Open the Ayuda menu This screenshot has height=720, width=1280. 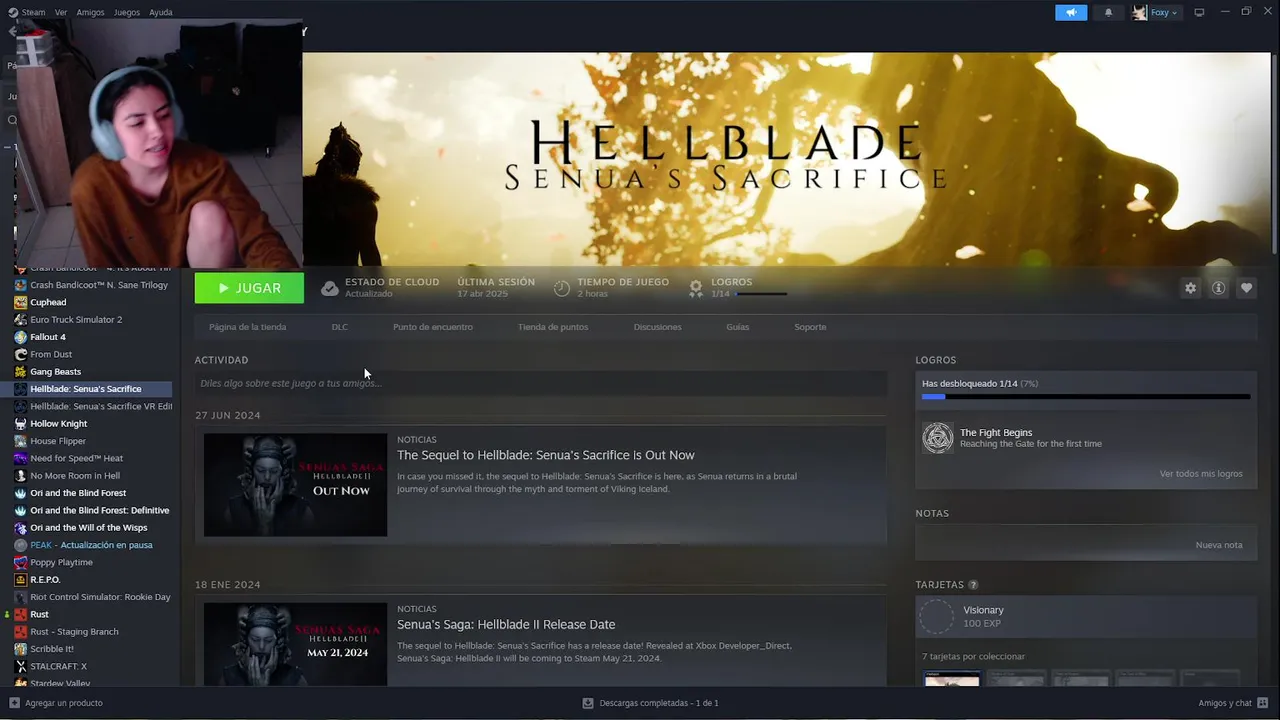point(160,12)
